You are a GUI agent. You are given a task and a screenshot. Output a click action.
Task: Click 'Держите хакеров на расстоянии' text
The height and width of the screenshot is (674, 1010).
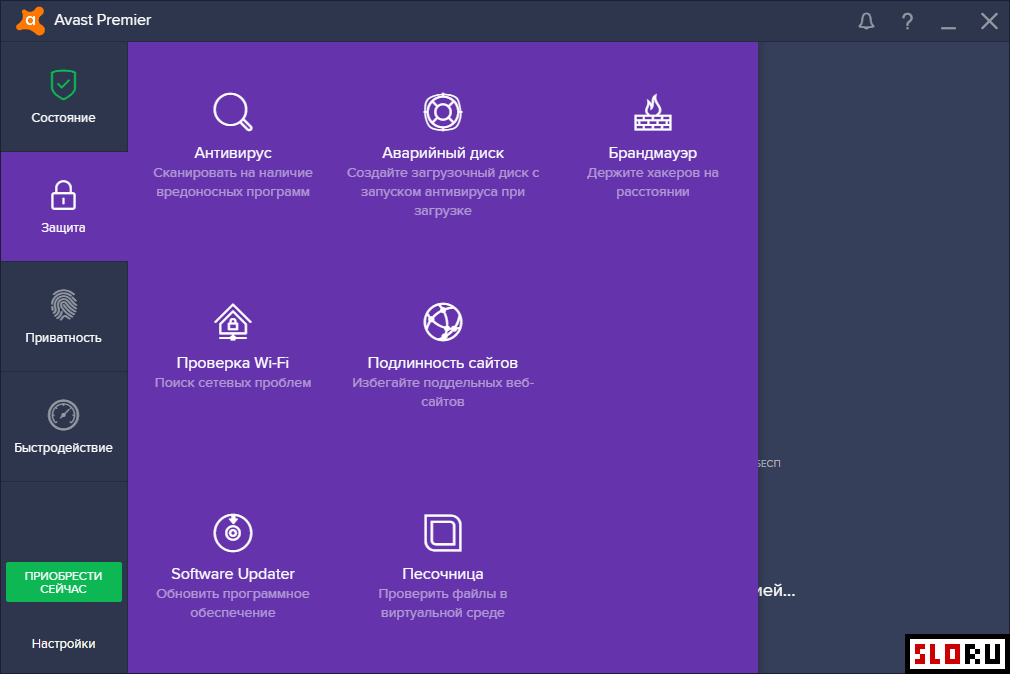[653, 182]
